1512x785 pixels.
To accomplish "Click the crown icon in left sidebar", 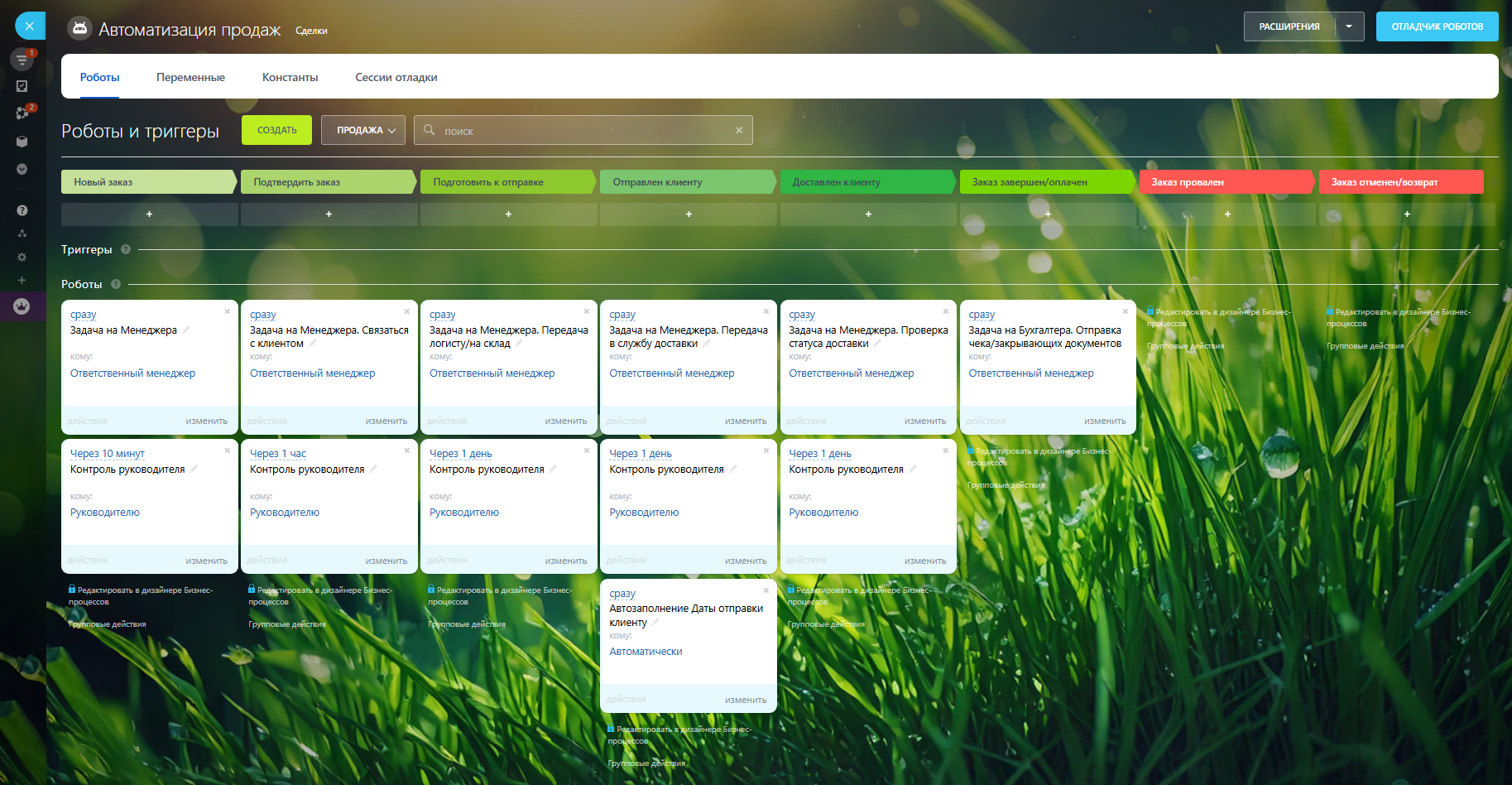I will click(22, 306).
